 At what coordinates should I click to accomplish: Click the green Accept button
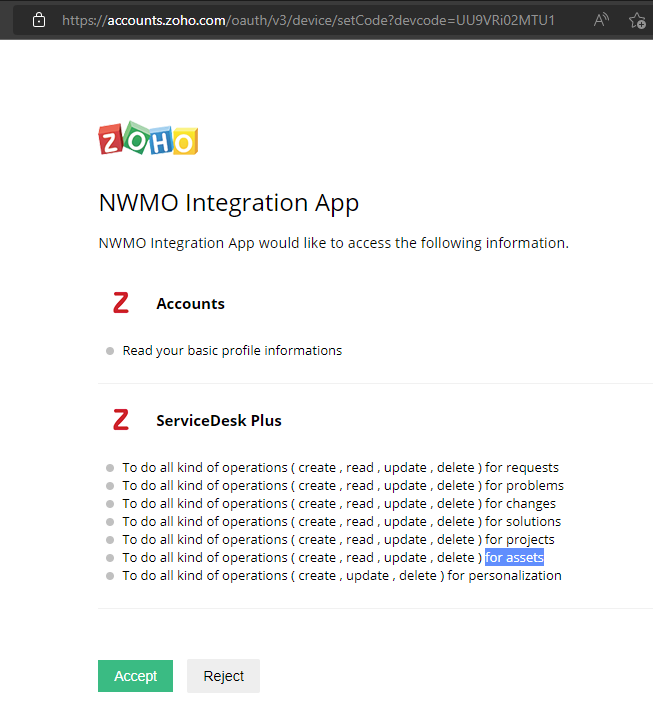(135, 675)
